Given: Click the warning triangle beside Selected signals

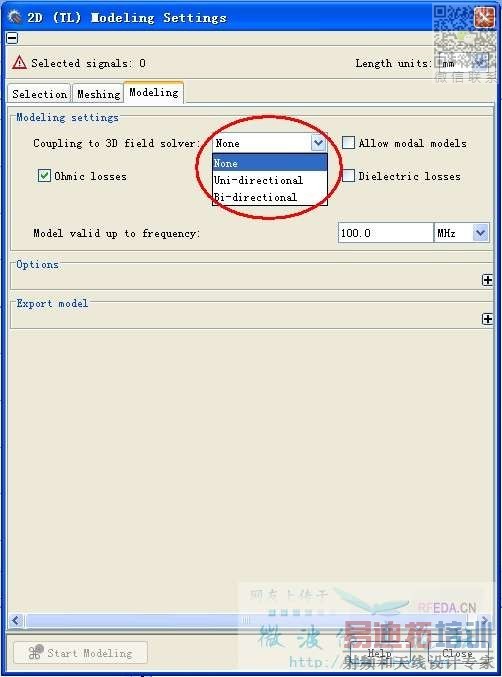Looking at the screenshot, I should click(x=19, y=63).
